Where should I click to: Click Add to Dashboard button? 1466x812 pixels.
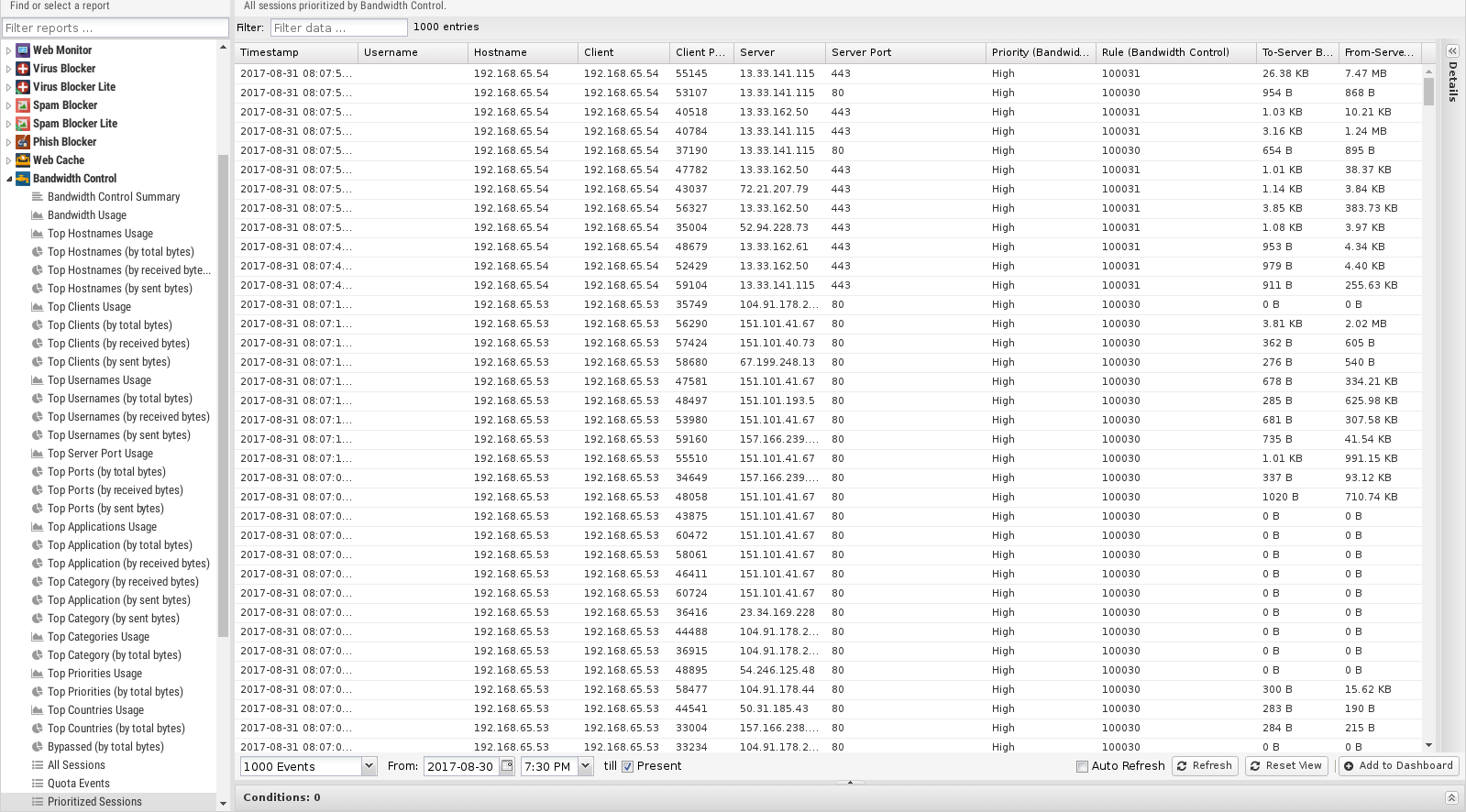pos(1398,766)
